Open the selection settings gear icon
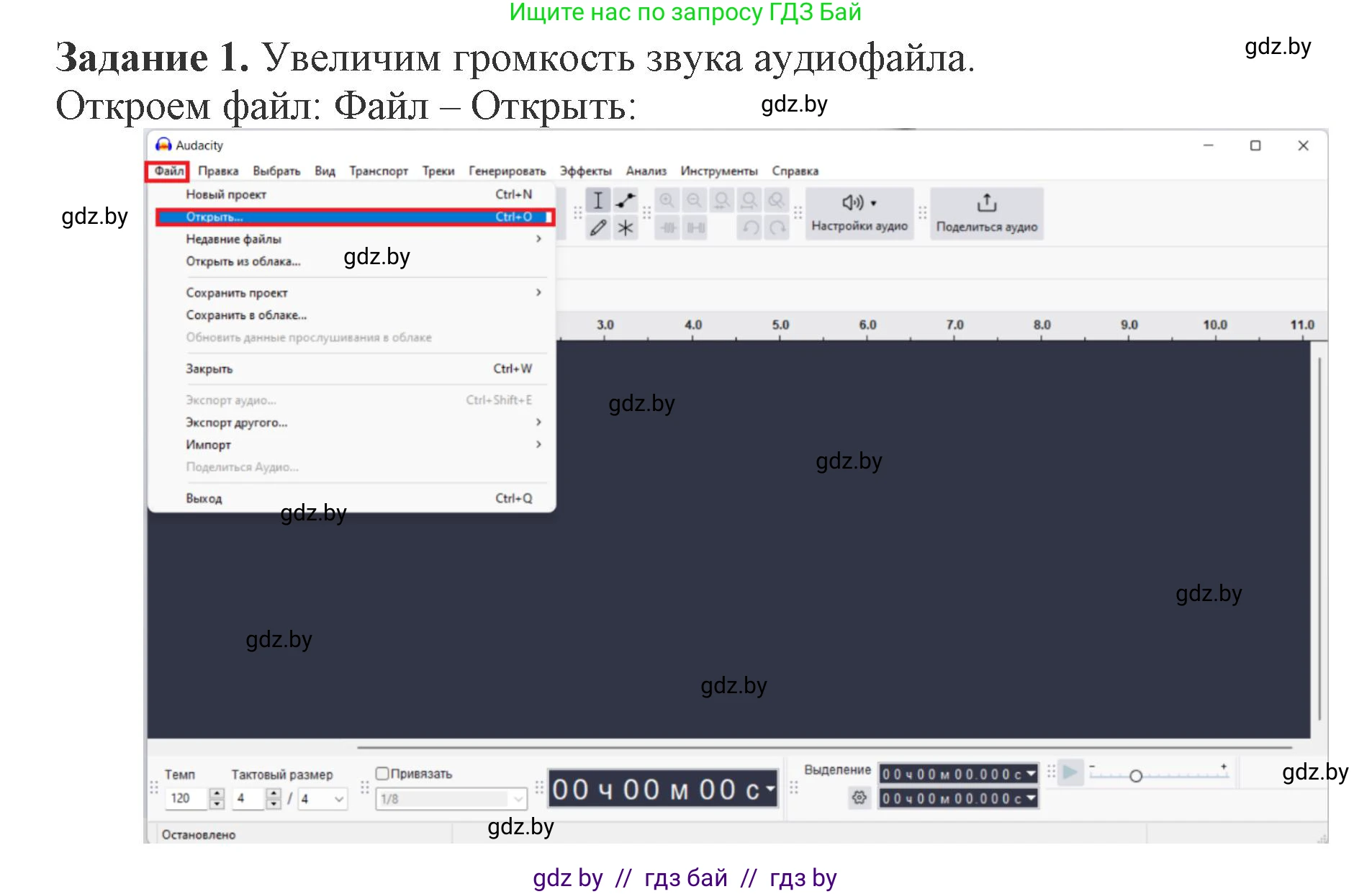 [x=859, y=798]
